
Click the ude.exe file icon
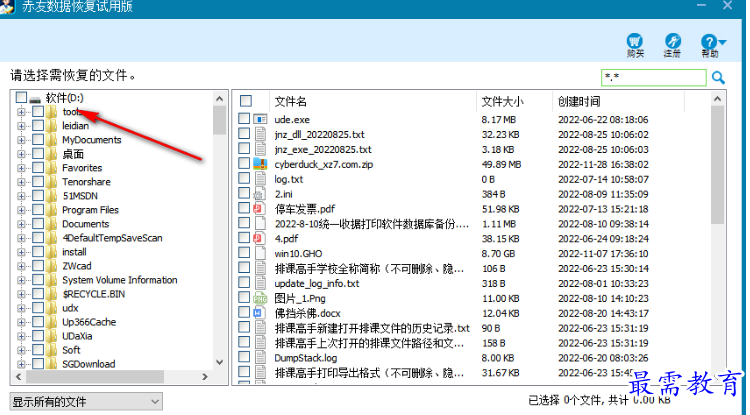tap(260, 119)
